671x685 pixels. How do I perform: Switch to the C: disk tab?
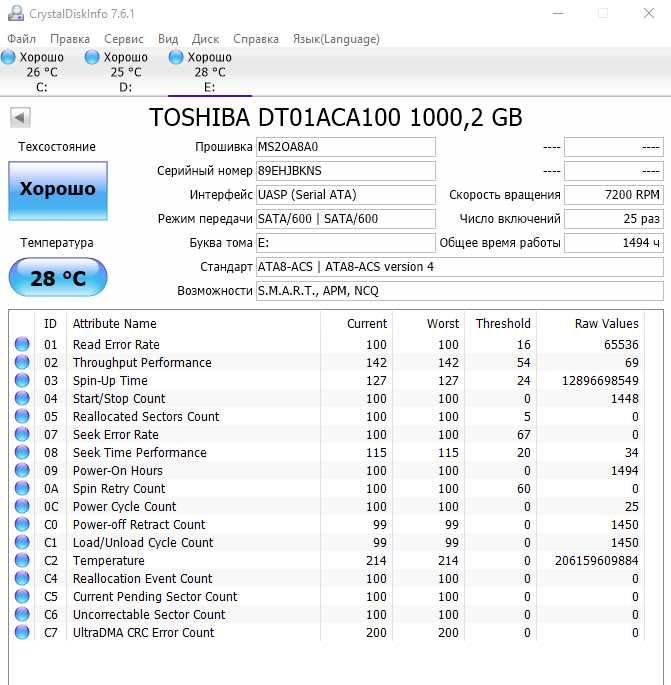pyautogui.click(x=42, y=72)
